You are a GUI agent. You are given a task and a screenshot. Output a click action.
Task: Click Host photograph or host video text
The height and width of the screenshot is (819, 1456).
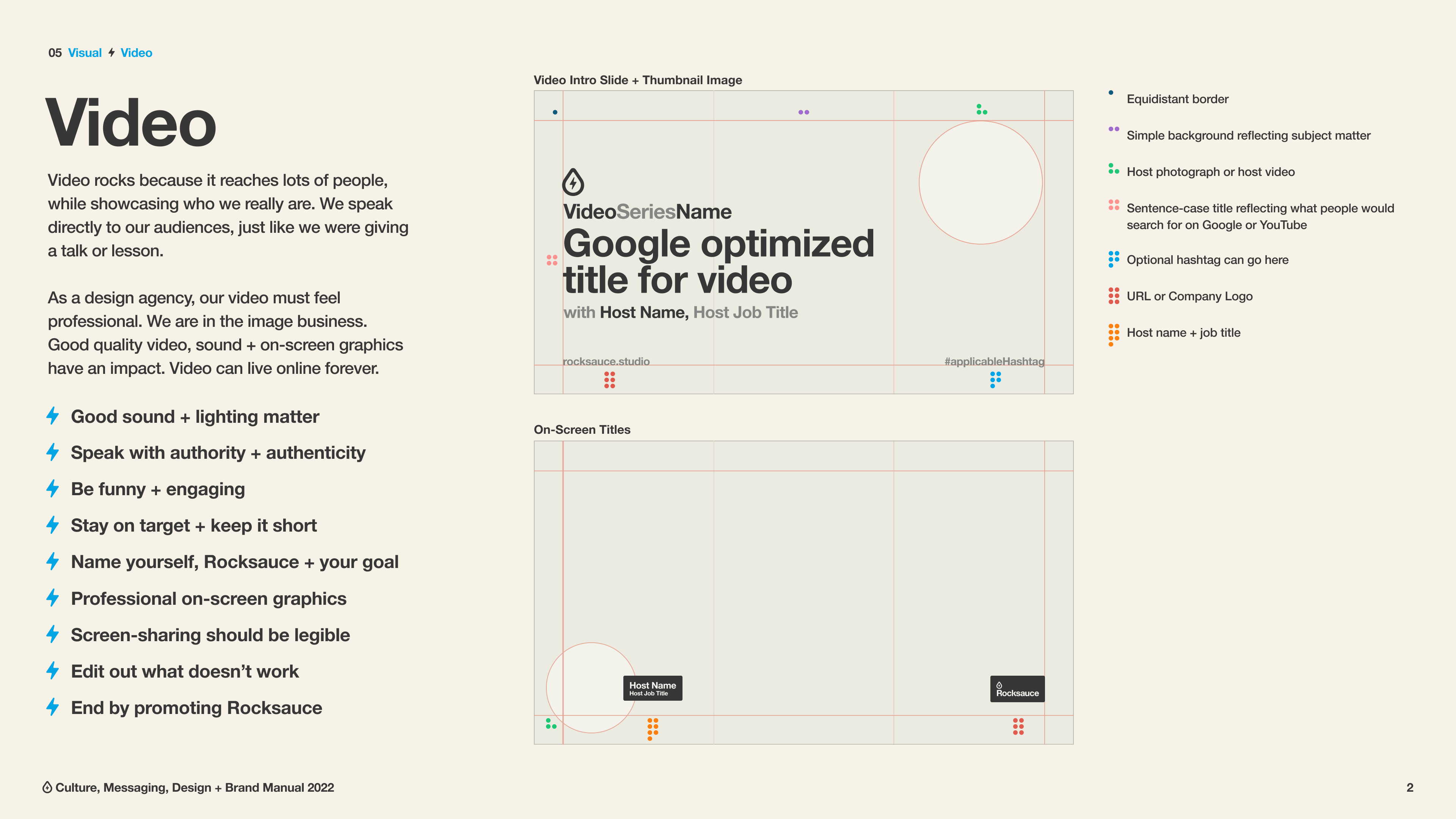coord(1211,172)
